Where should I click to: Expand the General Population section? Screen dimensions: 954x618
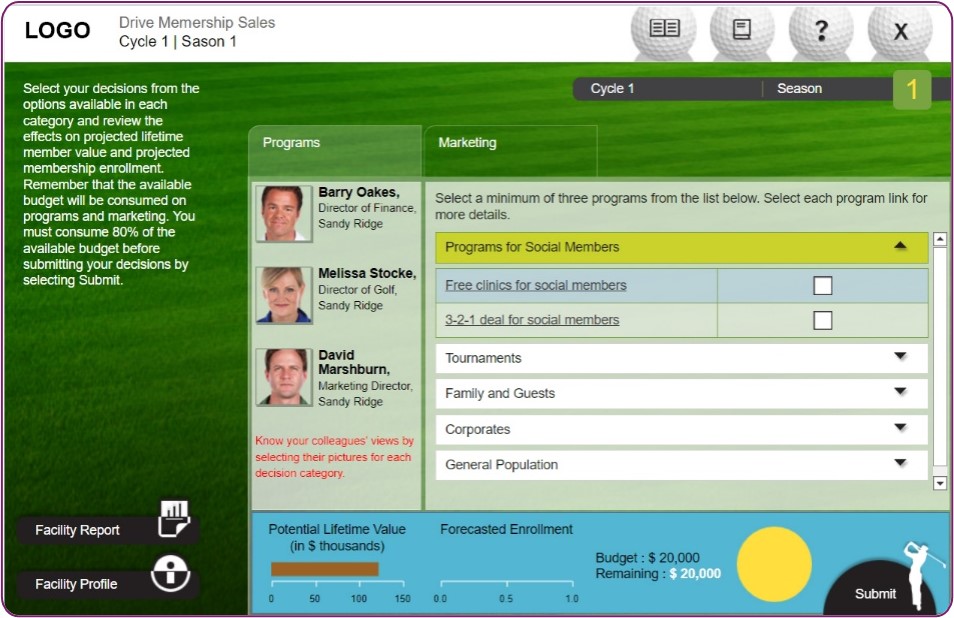coord(681,465)
